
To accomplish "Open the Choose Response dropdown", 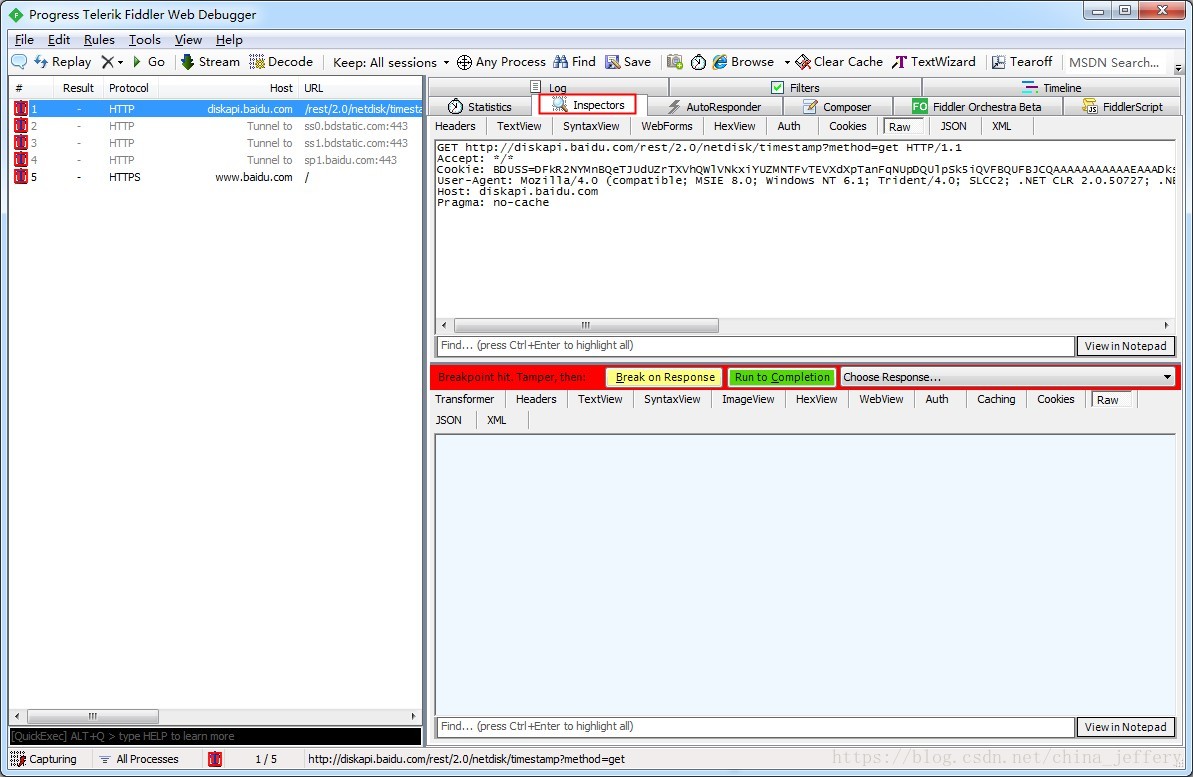I will (1007, 377).
